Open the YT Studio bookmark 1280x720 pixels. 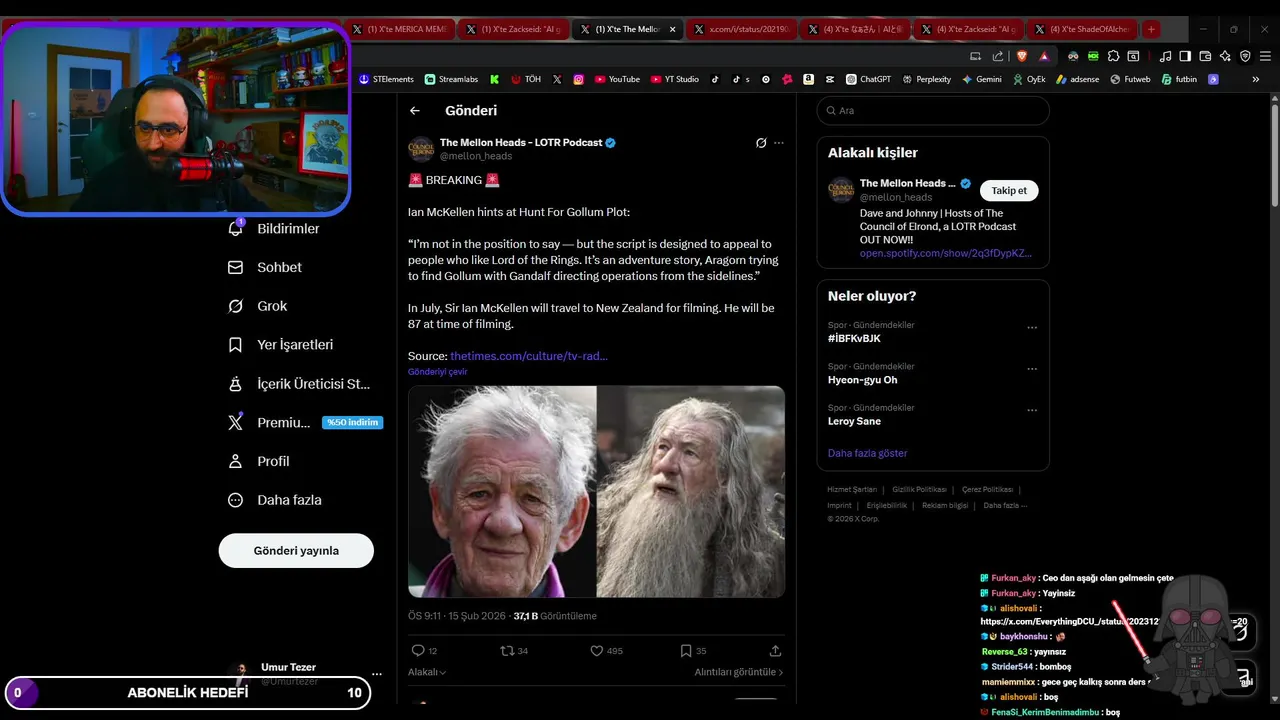[x=674, y=79]
